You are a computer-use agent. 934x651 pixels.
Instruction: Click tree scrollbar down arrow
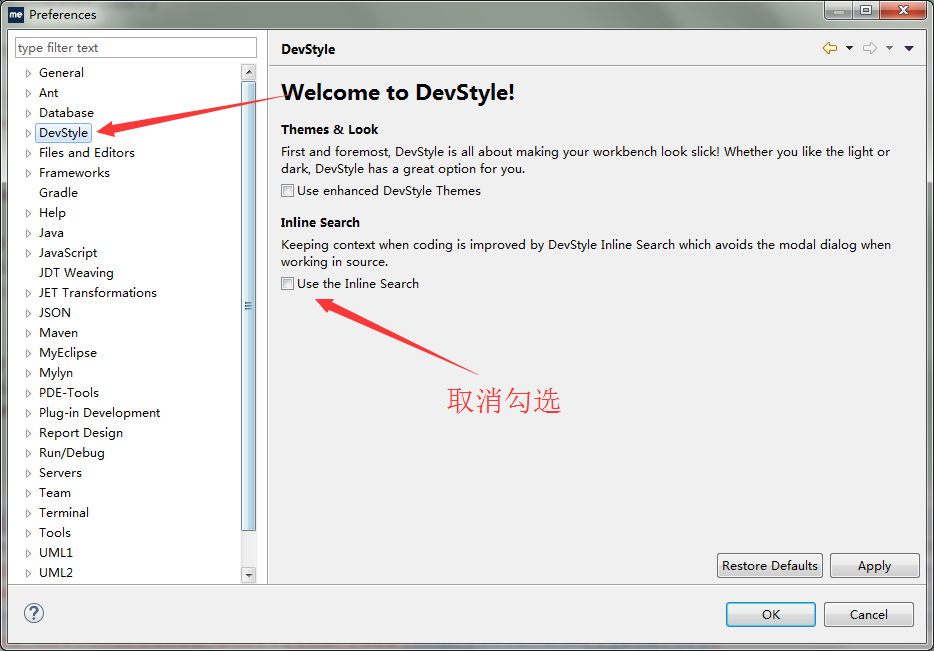click(x=249, y=575)
